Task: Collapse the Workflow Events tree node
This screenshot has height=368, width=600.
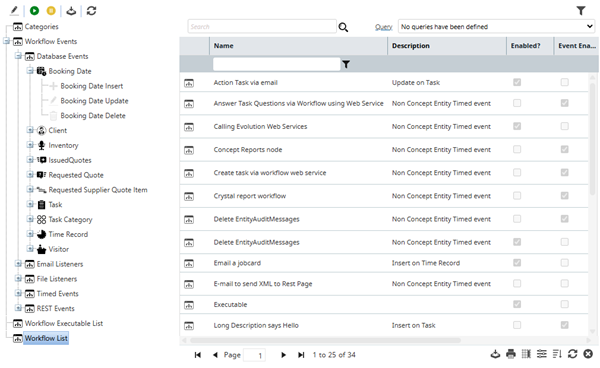Action: coord(6,41)
